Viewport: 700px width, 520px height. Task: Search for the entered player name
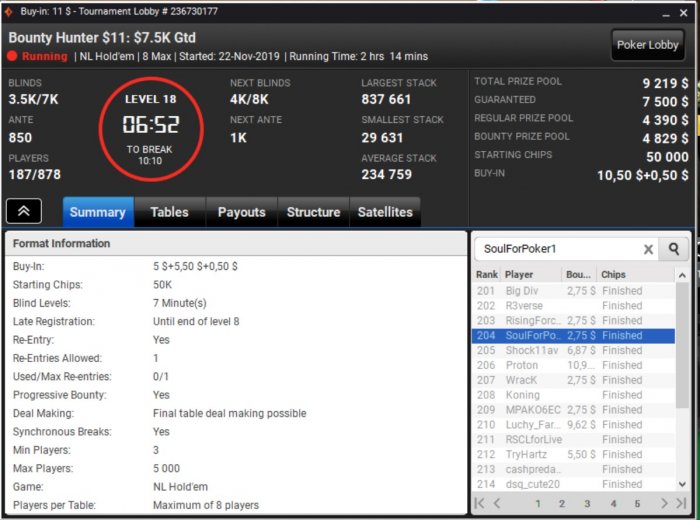[674, 249]
